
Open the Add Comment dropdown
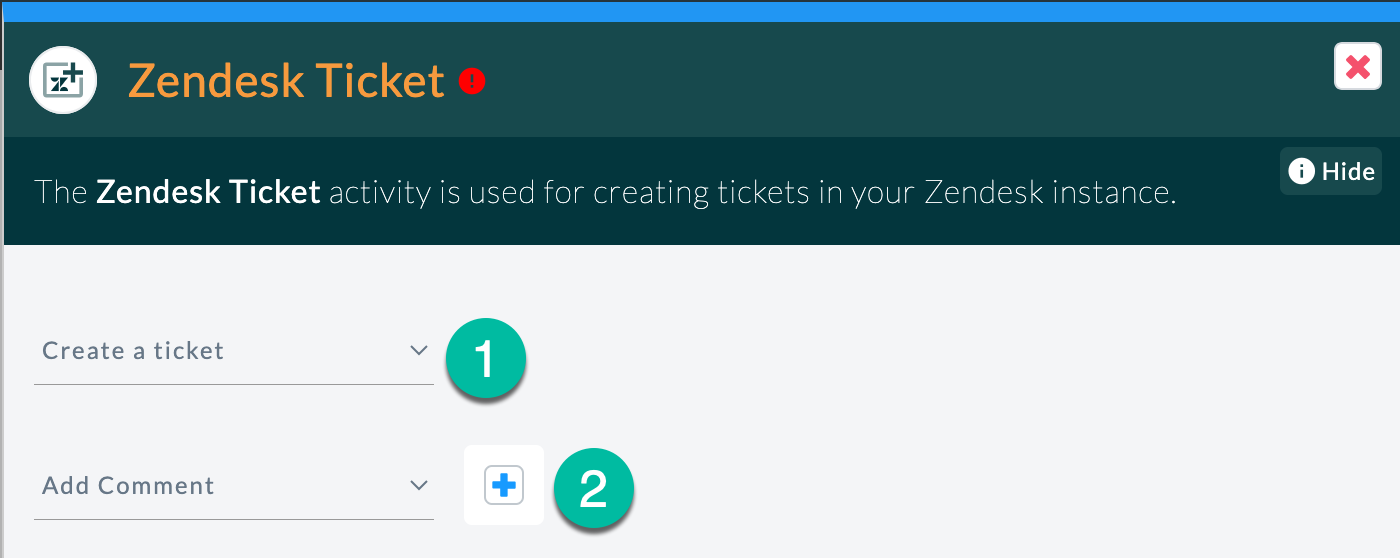[x=234, y=486]
